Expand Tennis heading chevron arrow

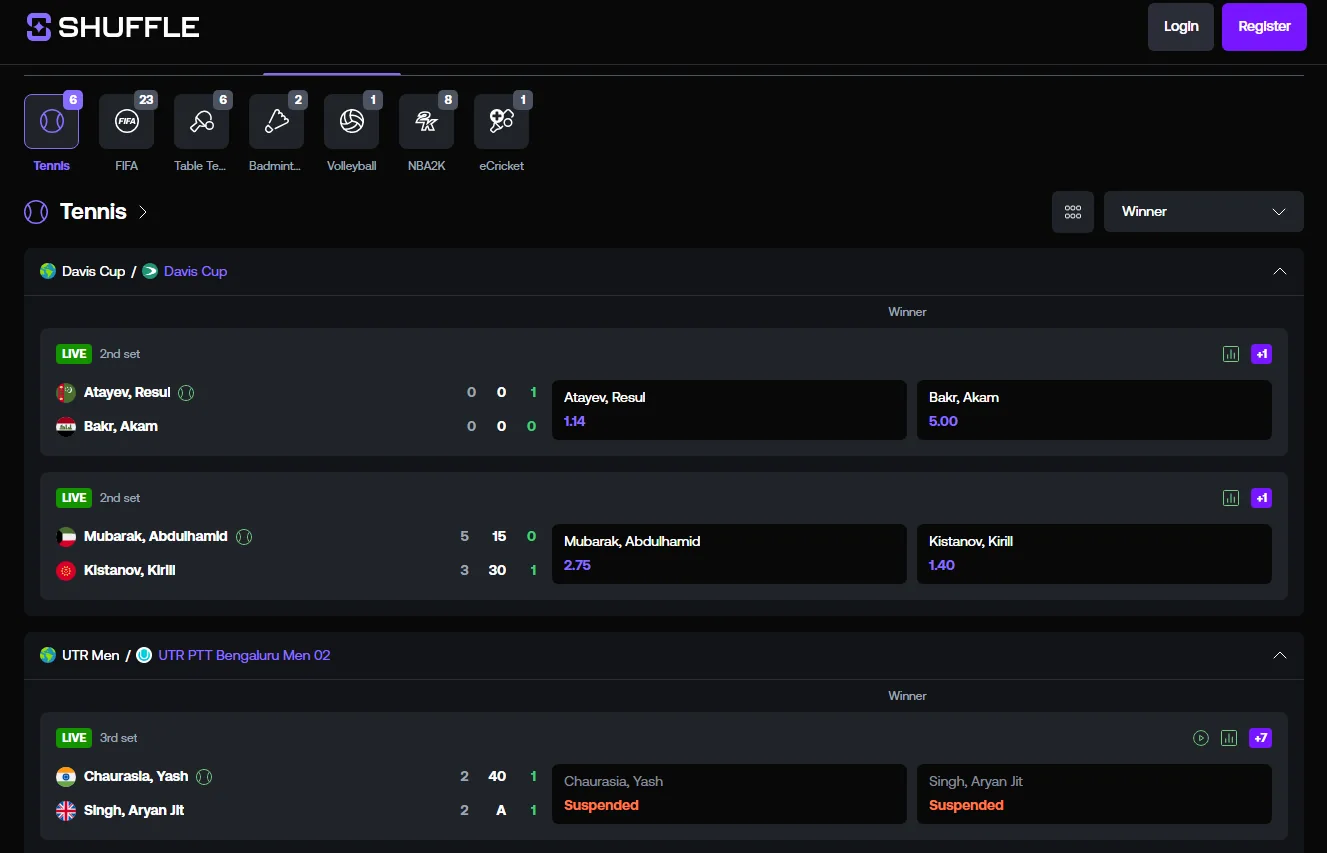(x=143, y=212)
